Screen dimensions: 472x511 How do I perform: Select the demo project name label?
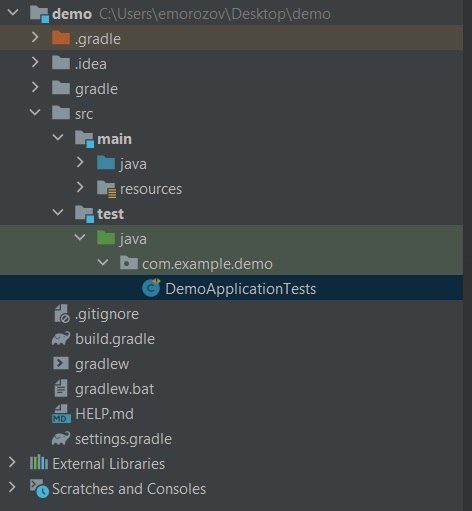tap(72, 14)
